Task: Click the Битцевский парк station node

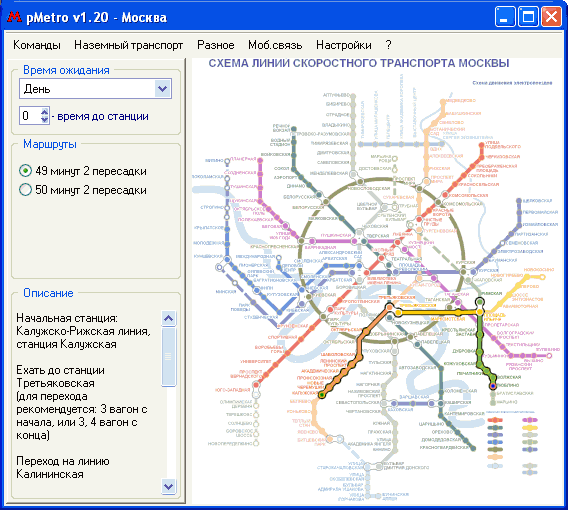Action: pos(330,439)
